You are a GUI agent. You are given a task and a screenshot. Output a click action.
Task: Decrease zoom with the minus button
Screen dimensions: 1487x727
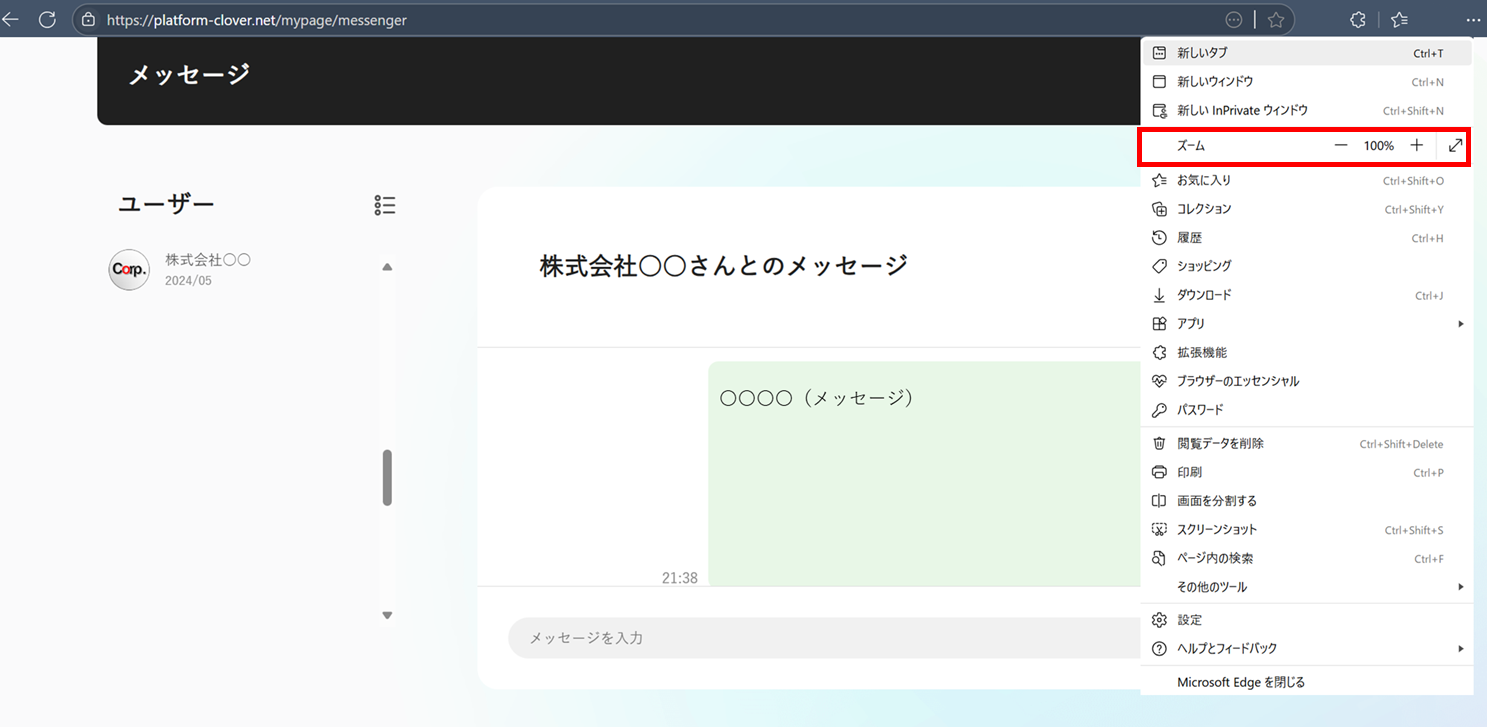[1341, 146]
